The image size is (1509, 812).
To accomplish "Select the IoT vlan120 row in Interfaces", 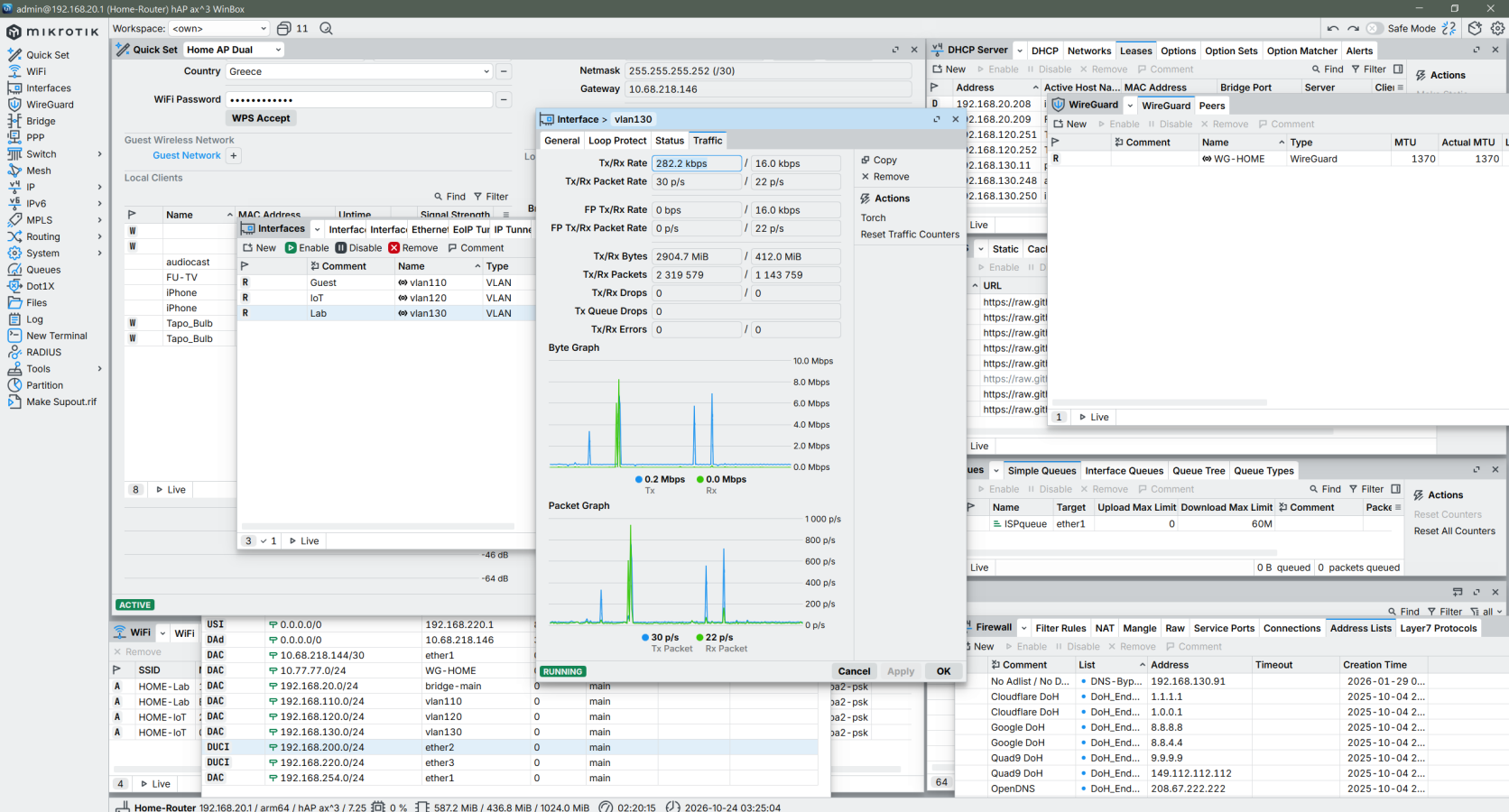I will click(x=387, y=298).
